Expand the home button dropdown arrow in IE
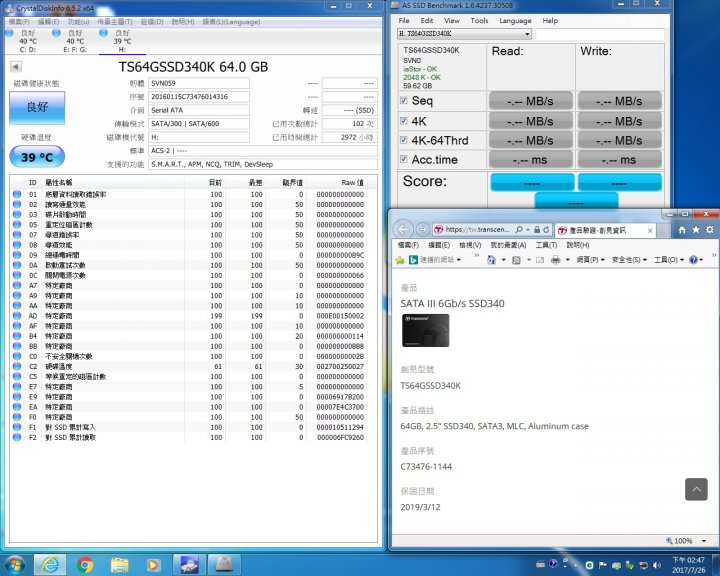The height and width of the screenshot is (576, 720). tap(503, 260)
